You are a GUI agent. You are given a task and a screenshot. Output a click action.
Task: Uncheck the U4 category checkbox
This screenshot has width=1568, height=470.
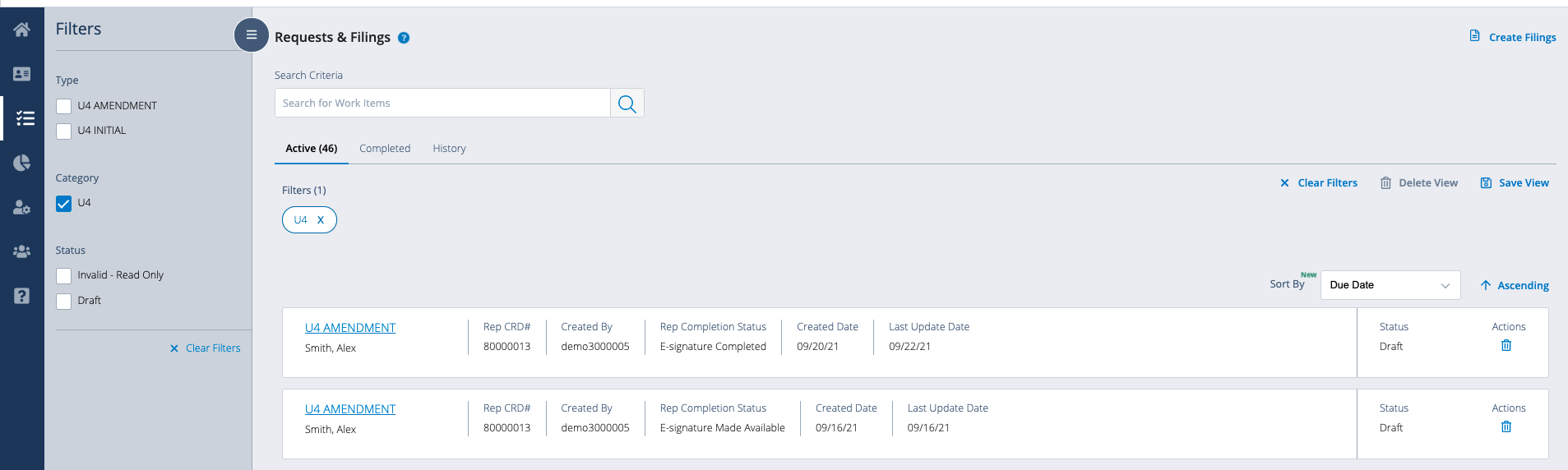point(64,204)
